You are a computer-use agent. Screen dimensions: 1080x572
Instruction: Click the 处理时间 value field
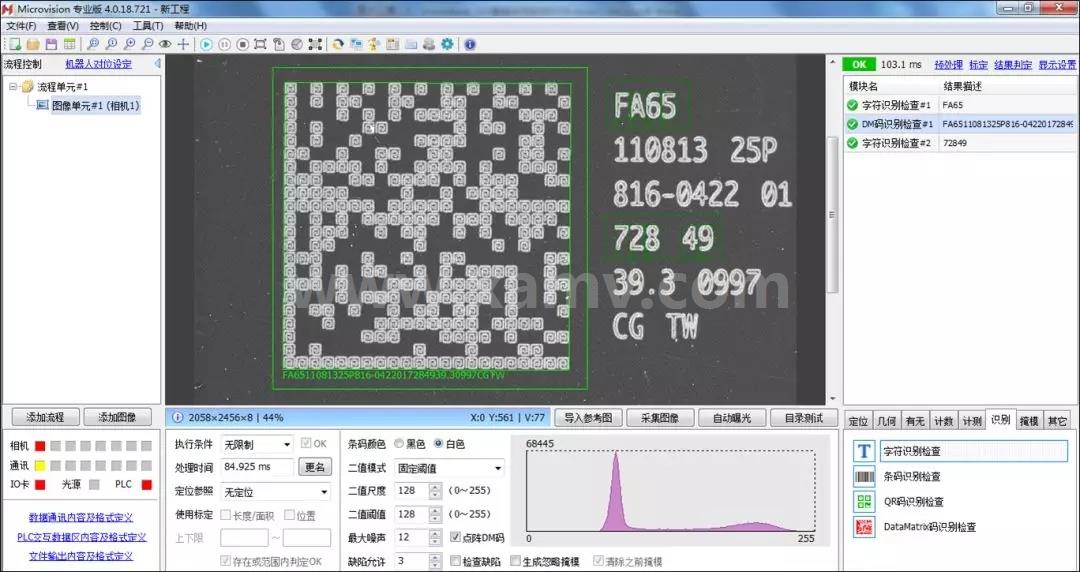click(257, 467)
